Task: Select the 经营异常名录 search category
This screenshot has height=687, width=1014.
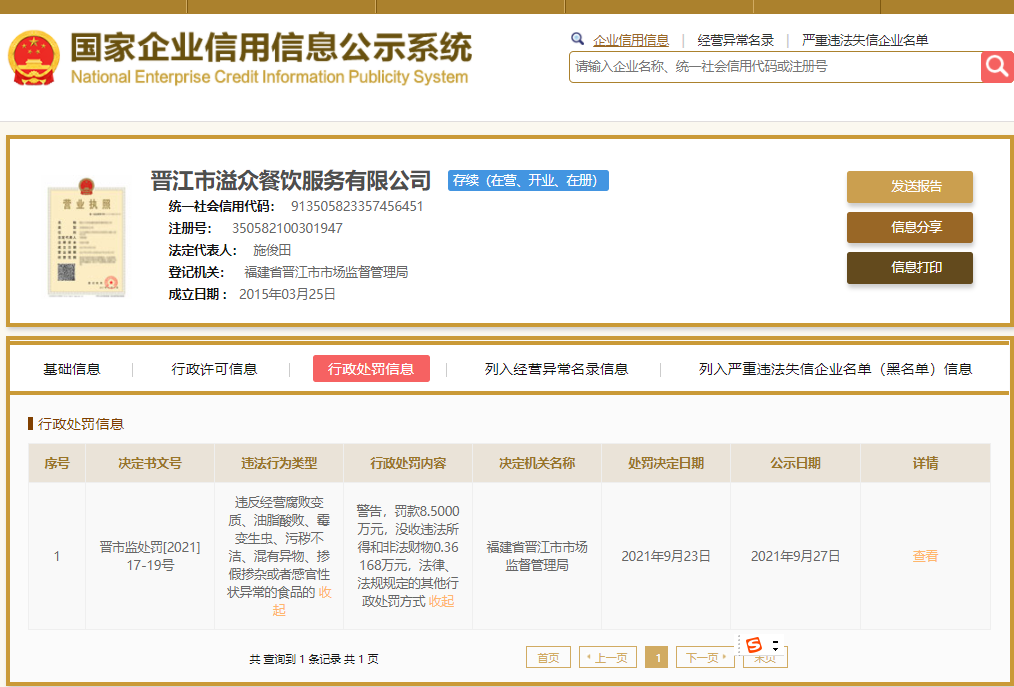Action: pos(735,40)
